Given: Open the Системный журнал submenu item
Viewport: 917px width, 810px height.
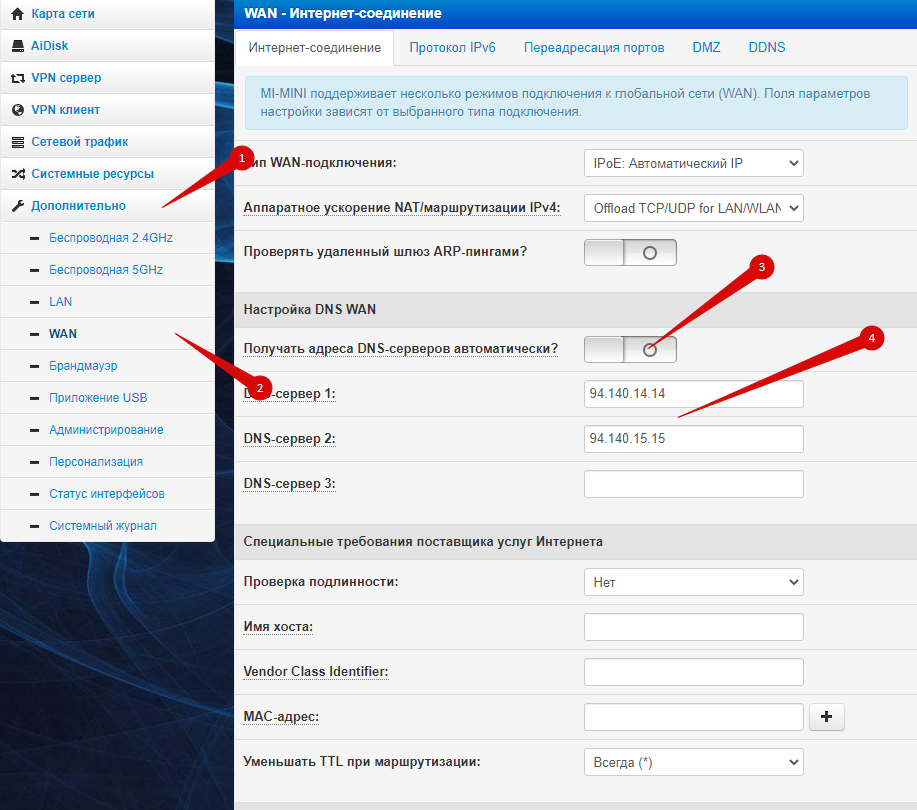Looking at the screenshot, I should click(x=108, y=526).
